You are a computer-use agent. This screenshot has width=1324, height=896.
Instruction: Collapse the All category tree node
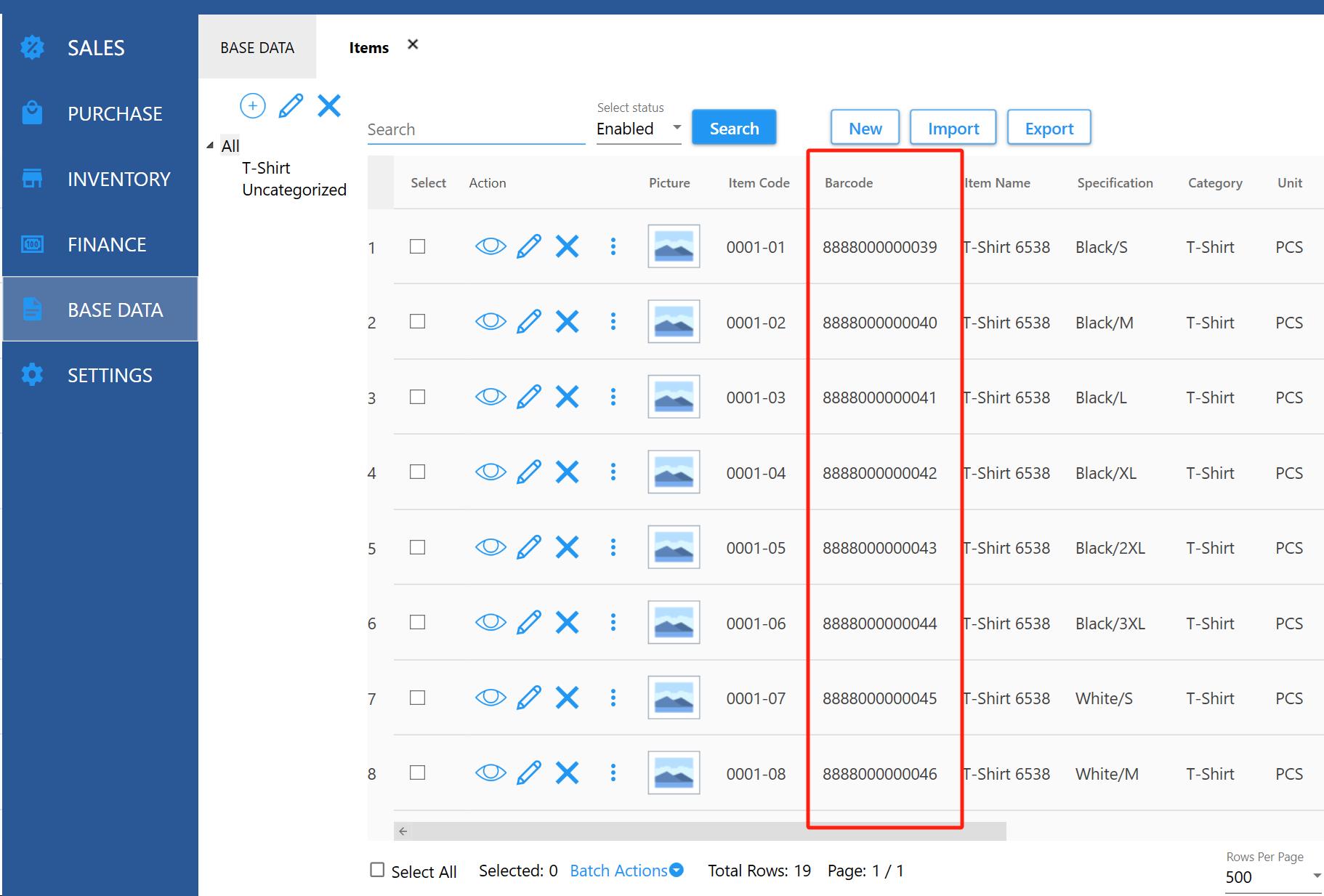[x=210, y=146]
